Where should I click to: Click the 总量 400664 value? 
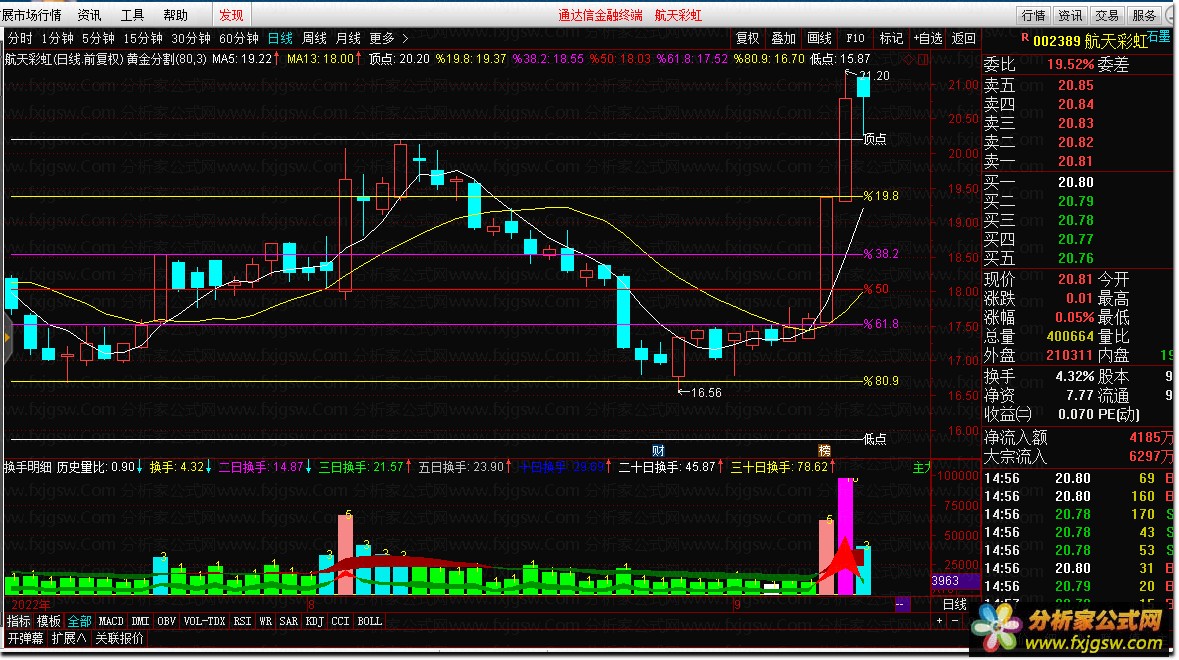(1069, 337)
